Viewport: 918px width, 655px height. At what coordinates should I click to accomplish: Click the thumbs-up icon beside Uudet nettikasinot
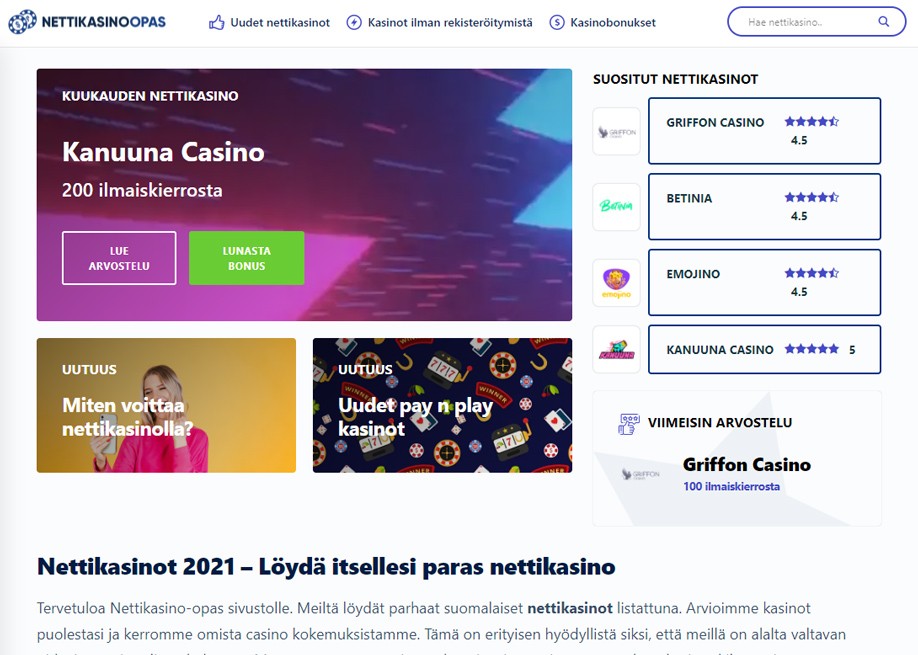pyautogui.click(x=217, y=23)
